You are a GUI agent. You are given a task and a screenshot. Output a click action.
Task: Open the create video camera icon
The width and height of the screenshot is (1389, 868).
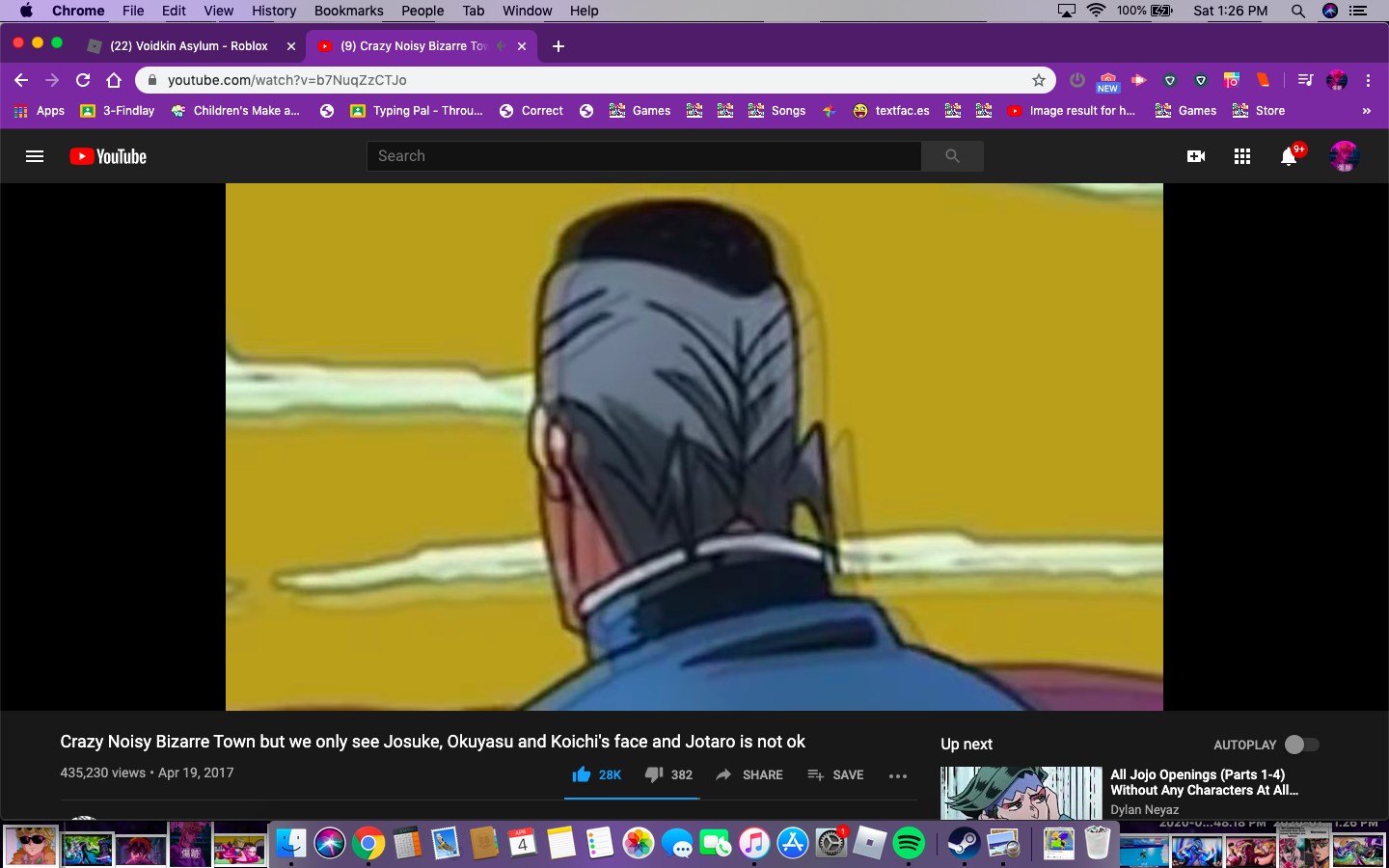(x=1196, y=156)
